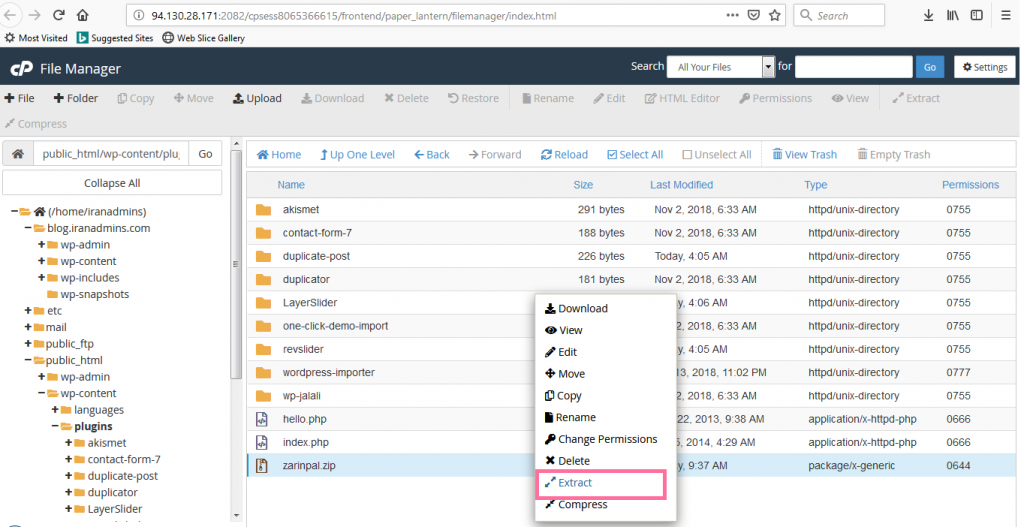Image resolution: width=1024 pixels, height=527 pixels.
Task: Select the duplicate-post folder row in the list
Action: [x=631, y=256]
